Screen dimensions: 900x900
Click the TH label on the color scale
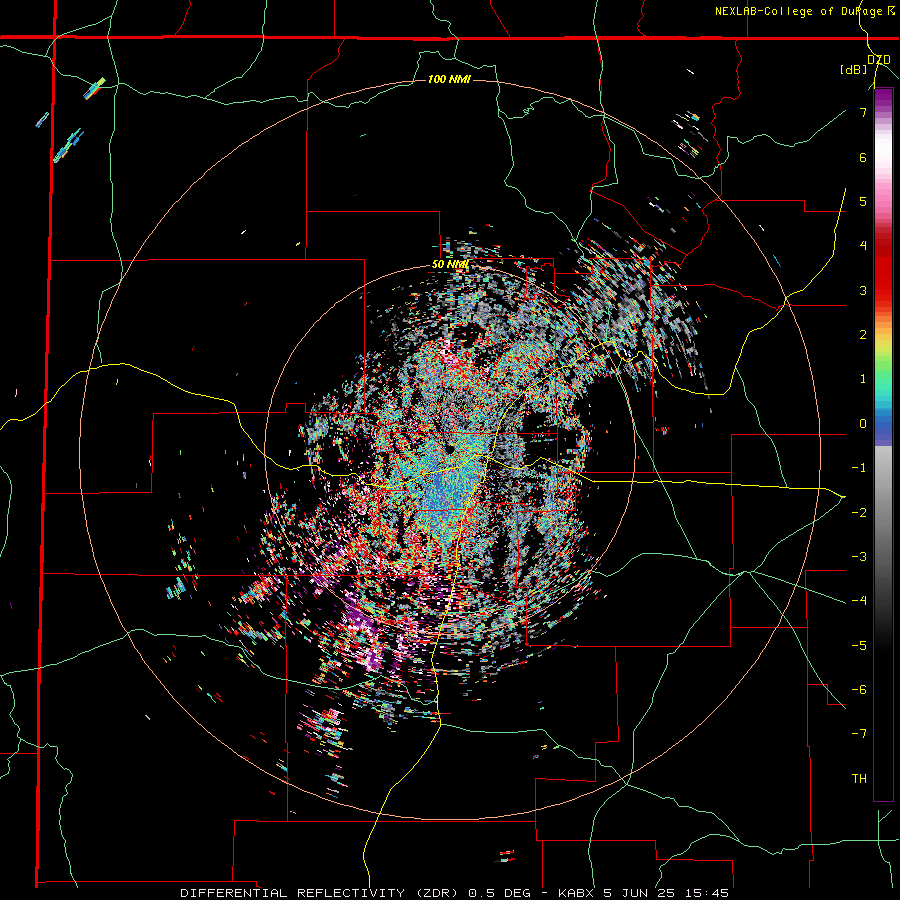(859, 779)
